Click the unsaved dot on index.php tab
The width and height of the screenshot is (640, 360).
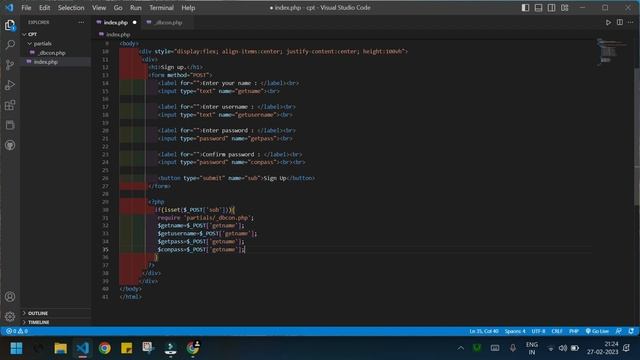pyautogui.click(x=134, y=22)
